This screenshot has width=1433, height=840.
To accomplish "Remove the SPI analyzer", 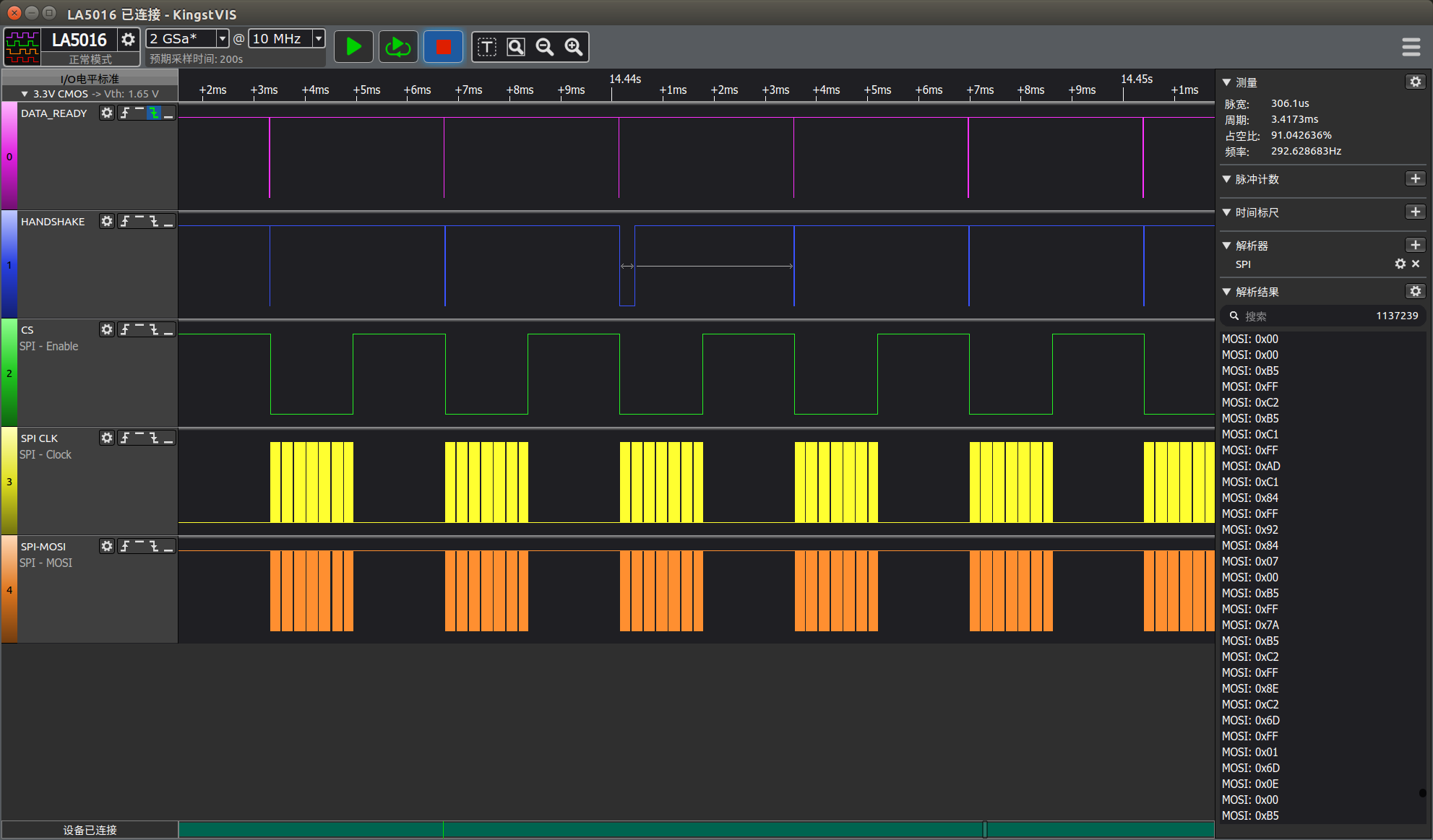I will pyautogui.click(x=1416, y=264).
